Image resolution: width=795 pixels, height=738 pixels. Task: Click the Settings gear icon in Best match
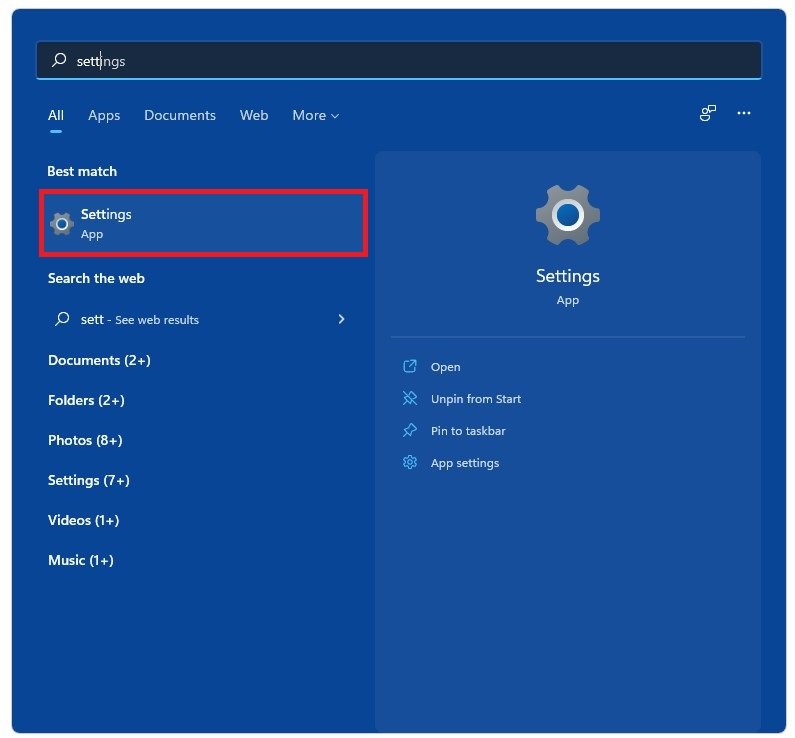[x=62, y=224]
